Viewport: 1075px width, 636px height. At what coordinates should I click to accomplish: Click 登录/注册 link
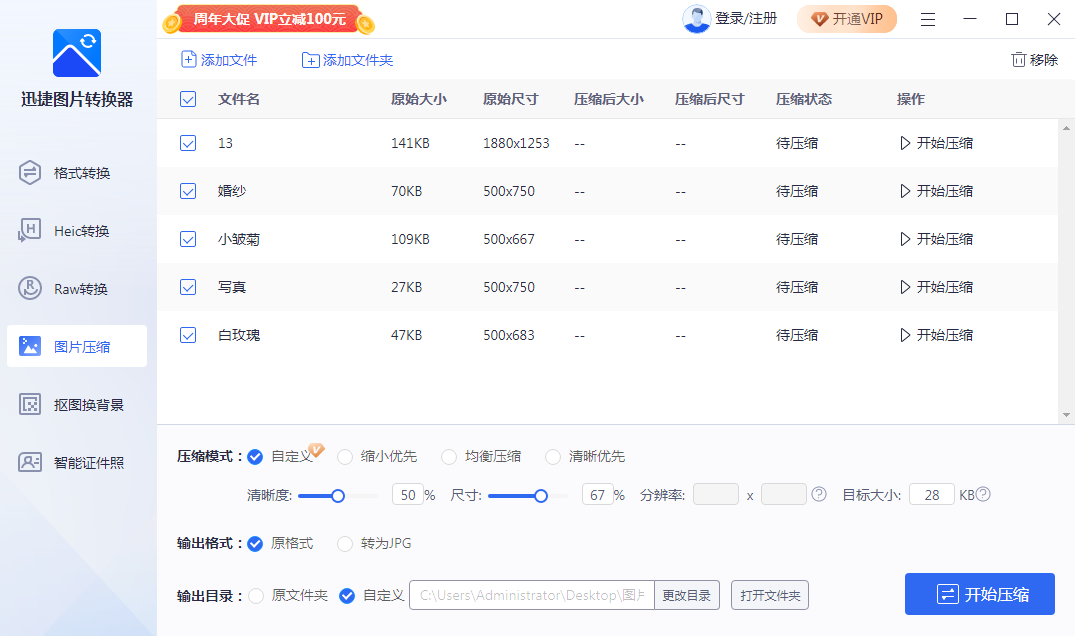click(744, 18)
